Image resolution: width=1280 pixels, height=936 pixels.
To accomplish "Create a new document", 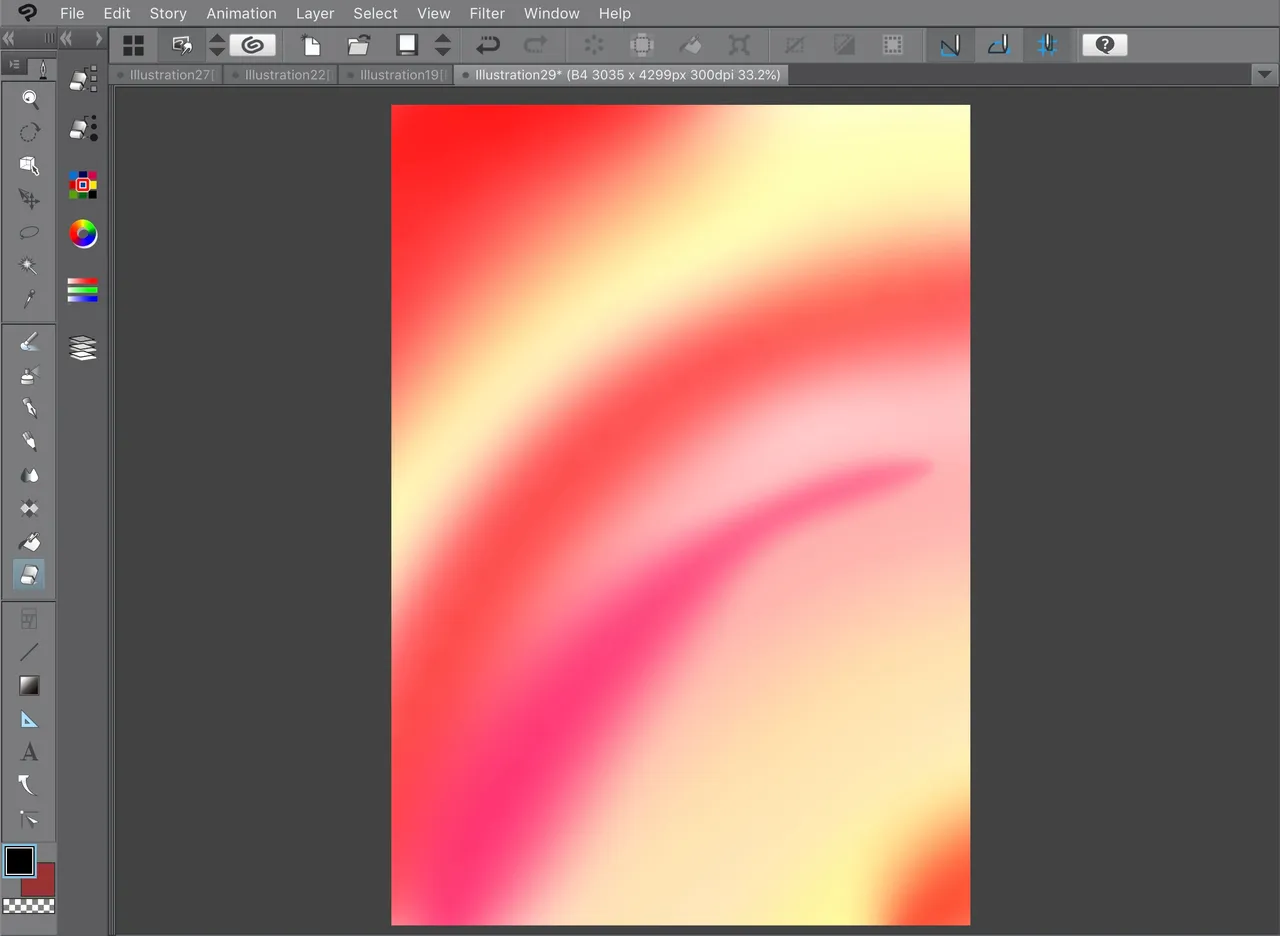I will [x=311, y=45].
